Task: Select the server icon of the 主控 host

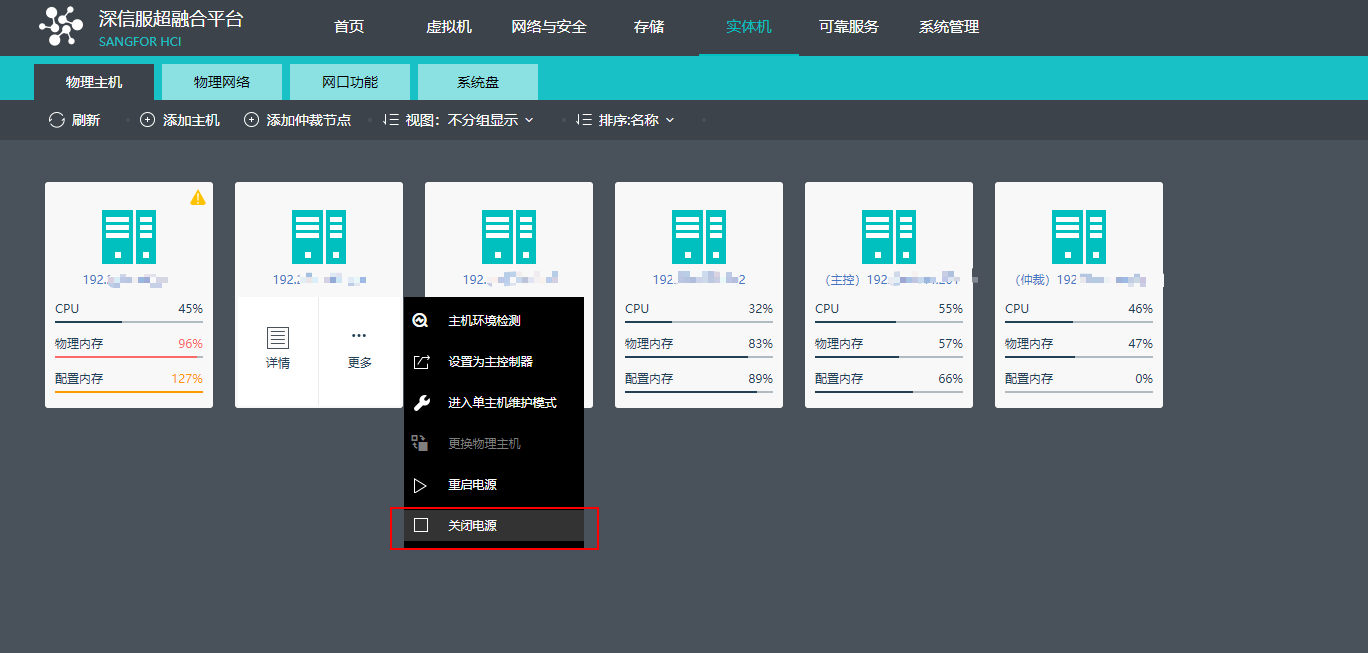Action: (x=888, y=235)
